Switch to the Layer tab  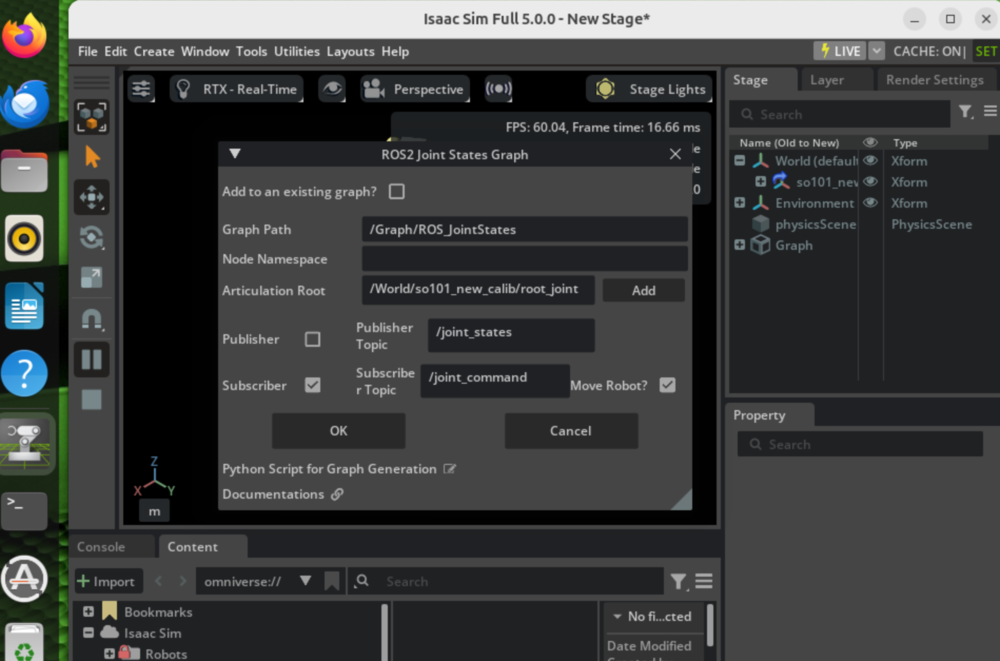pyautogui.click(x=827, y=80)
